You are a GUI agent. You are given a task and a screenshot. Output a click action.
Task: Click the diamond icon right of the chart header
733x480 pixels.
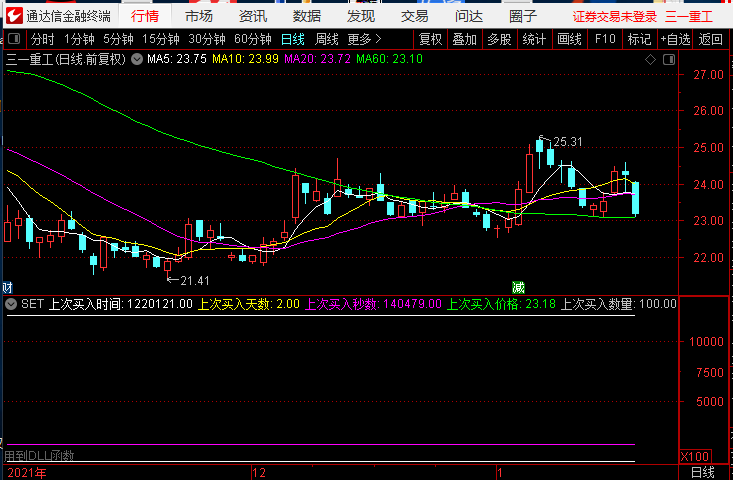[649, 60]
